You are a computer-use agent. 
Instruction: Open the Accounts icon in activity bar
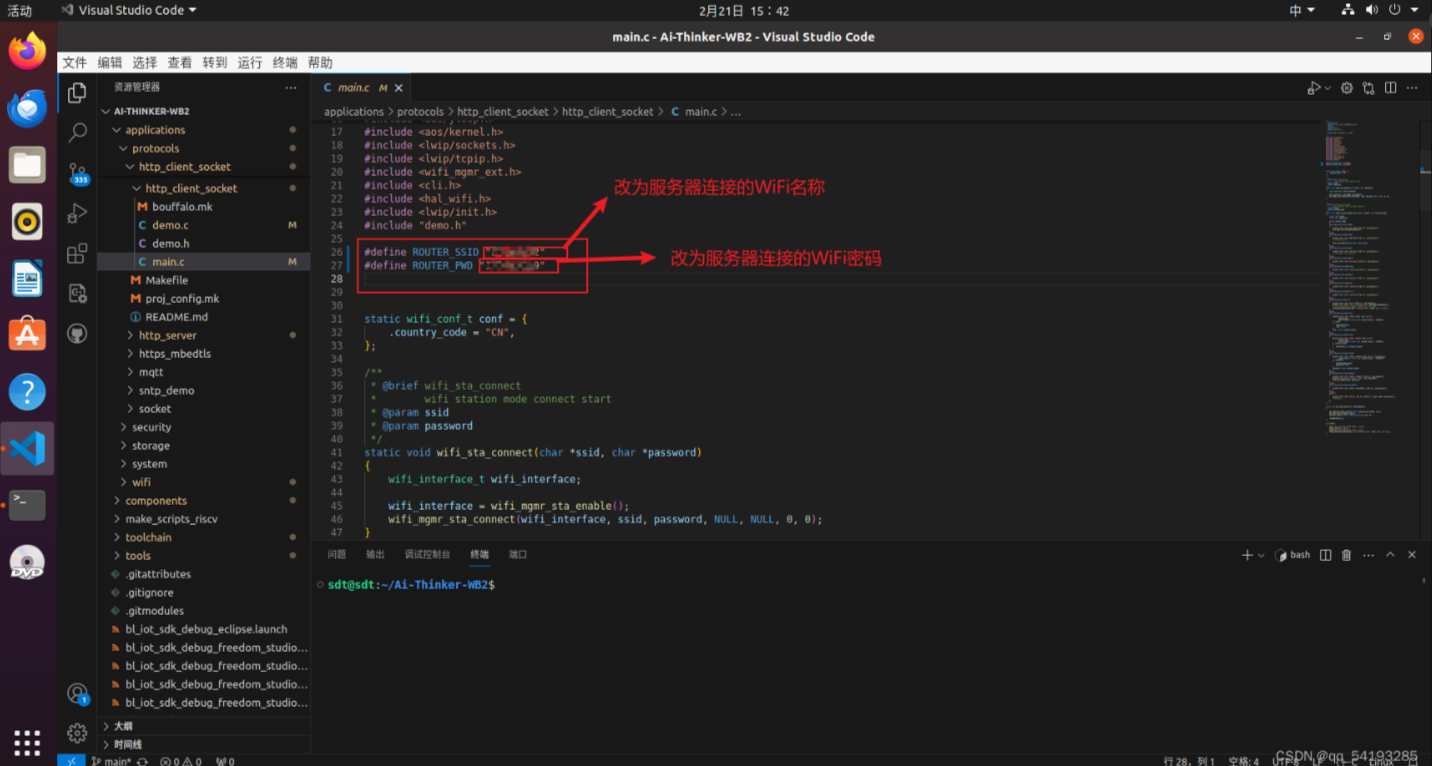(x=77, y=694)
